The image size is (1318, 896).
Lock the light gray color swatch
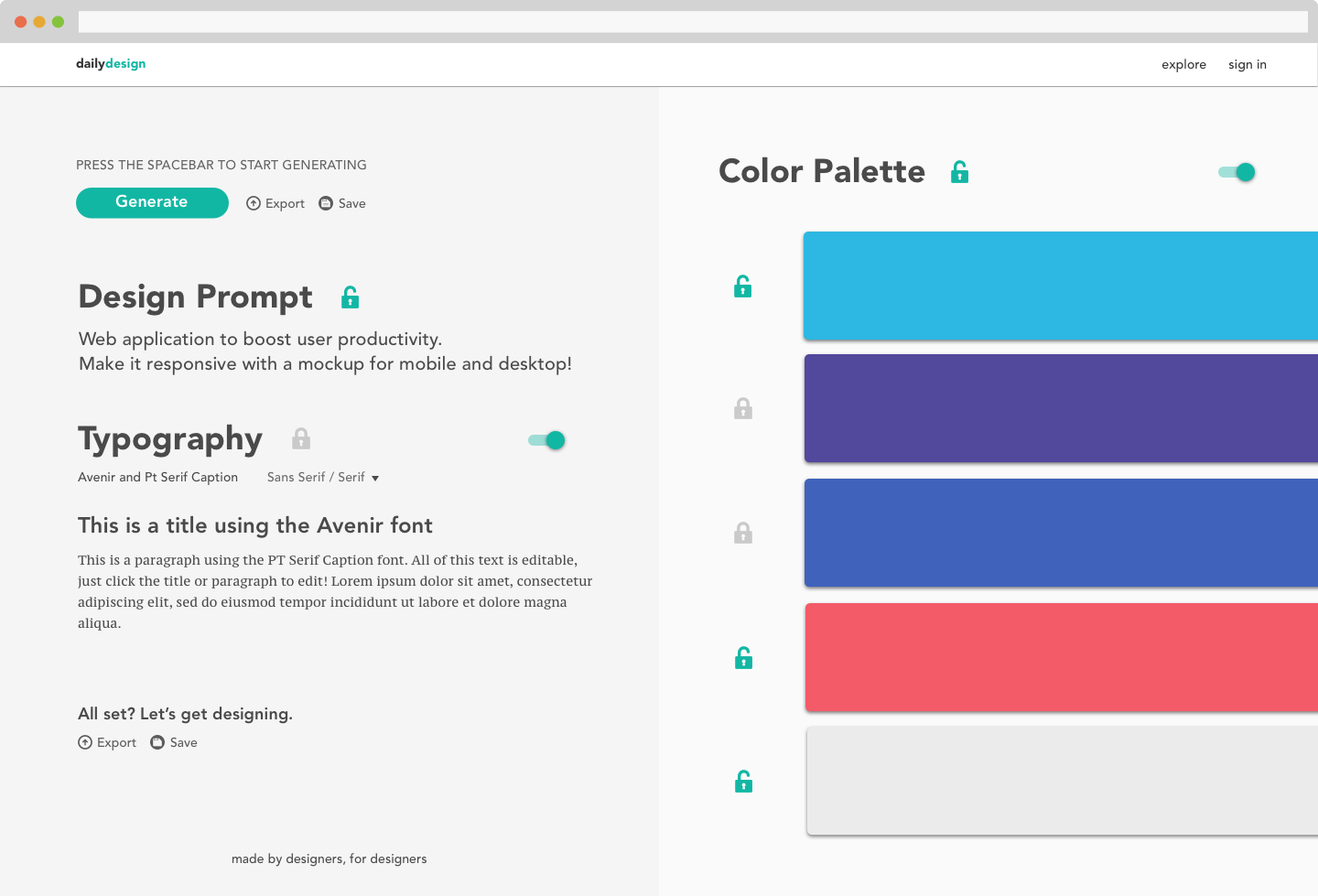[743, 782]
